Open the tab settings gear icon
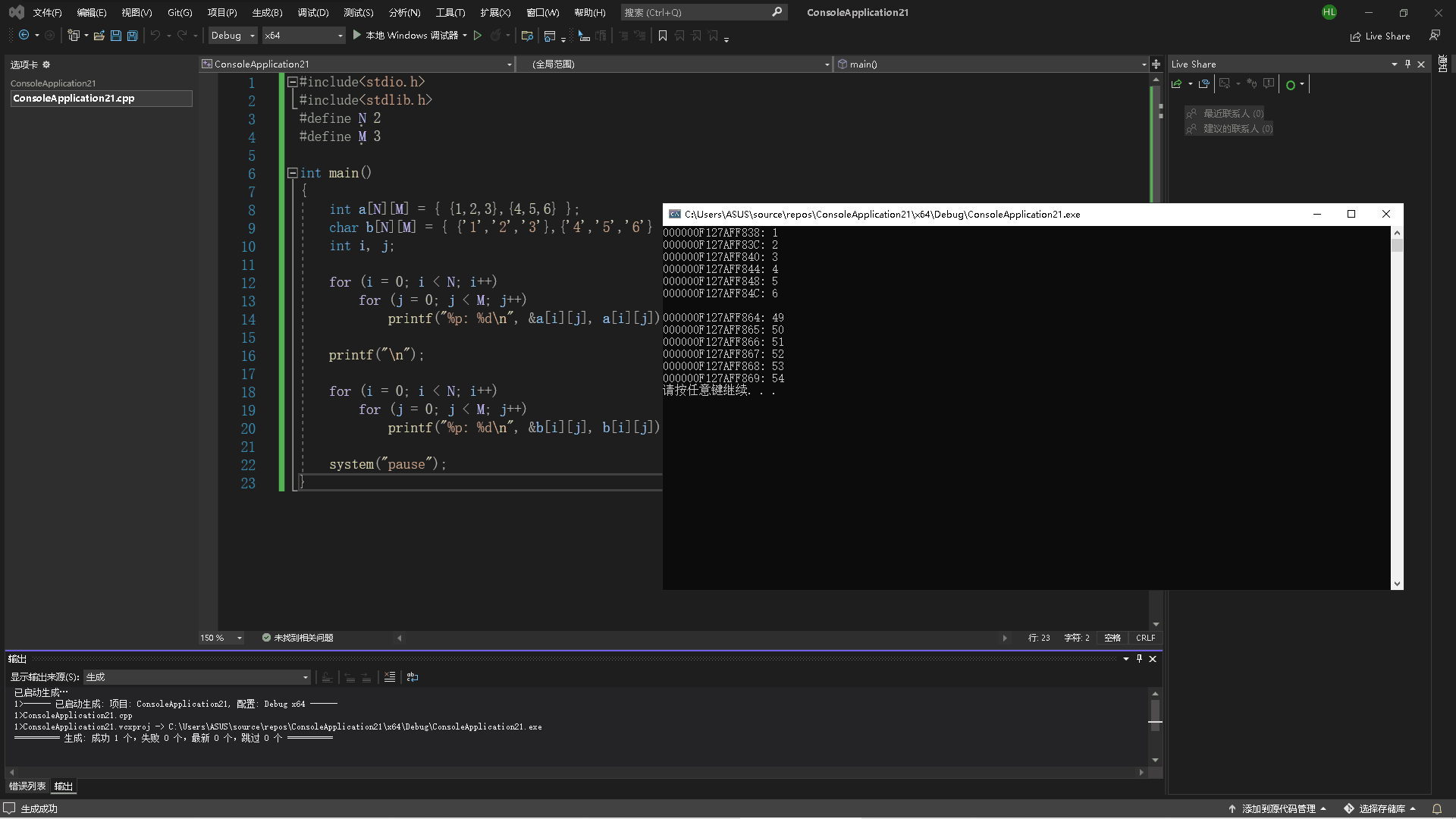This screenshot has height=819, width=1456. 46,64
